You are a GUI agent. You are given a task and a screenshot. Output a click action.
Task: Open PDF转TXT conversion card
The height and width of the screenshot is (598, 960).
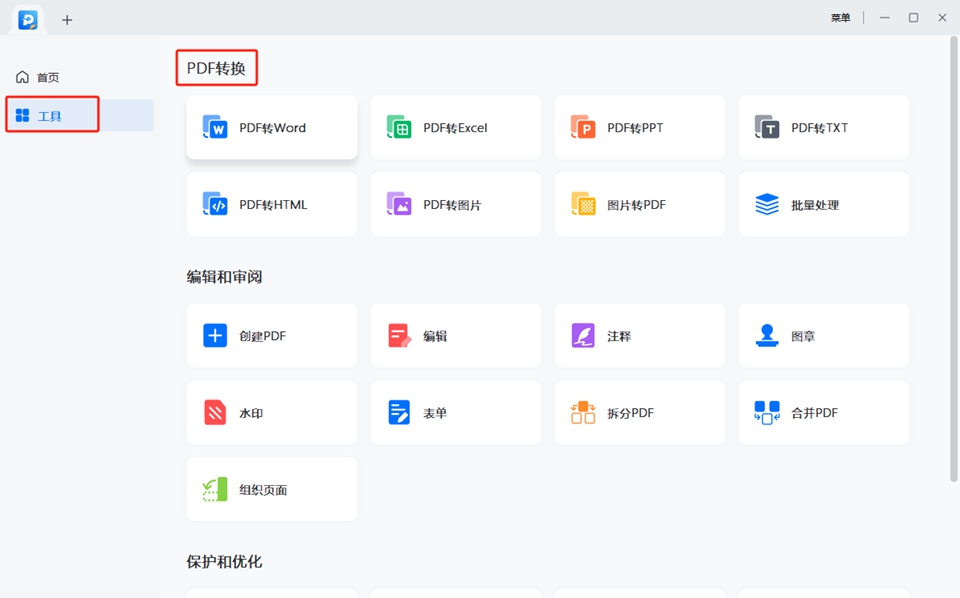click(x=823, y=127)
